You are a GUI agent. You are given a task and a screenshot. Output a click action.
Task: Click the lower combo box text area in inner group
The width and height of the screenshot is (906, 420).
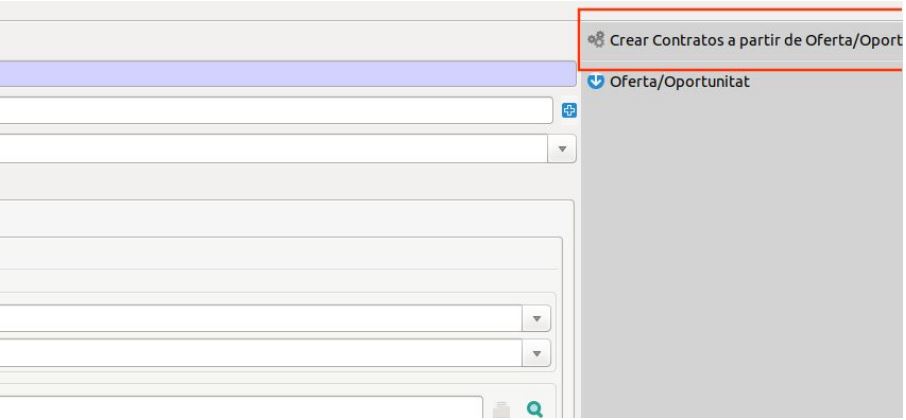pos(260,353)
